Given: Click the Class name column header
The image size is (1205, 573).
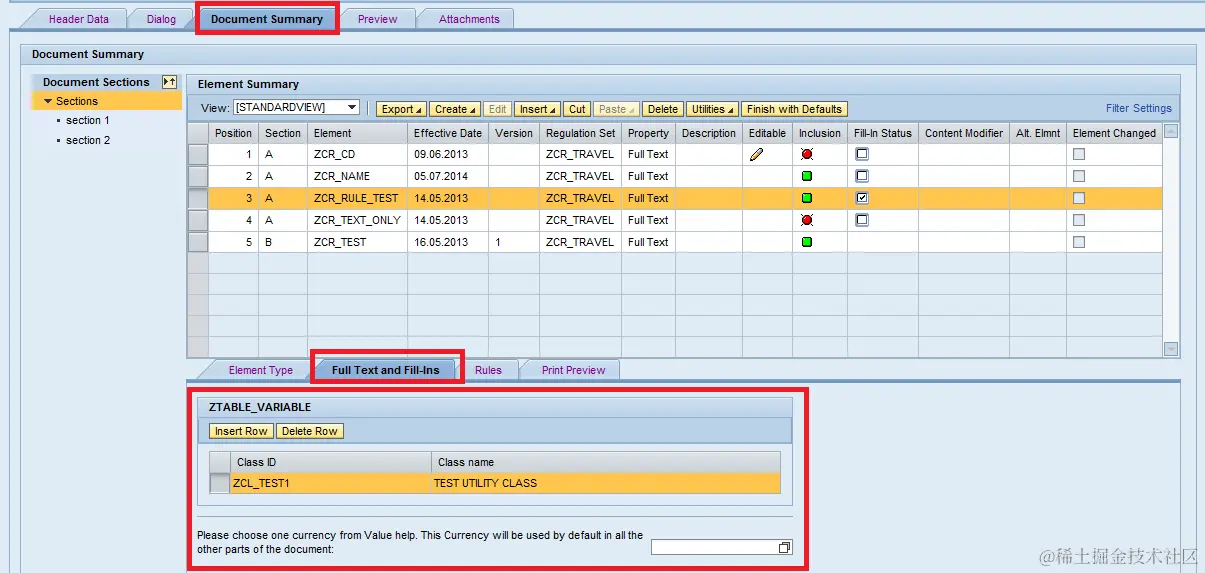Looking at the screenshot, I should [x=606, y=462].
